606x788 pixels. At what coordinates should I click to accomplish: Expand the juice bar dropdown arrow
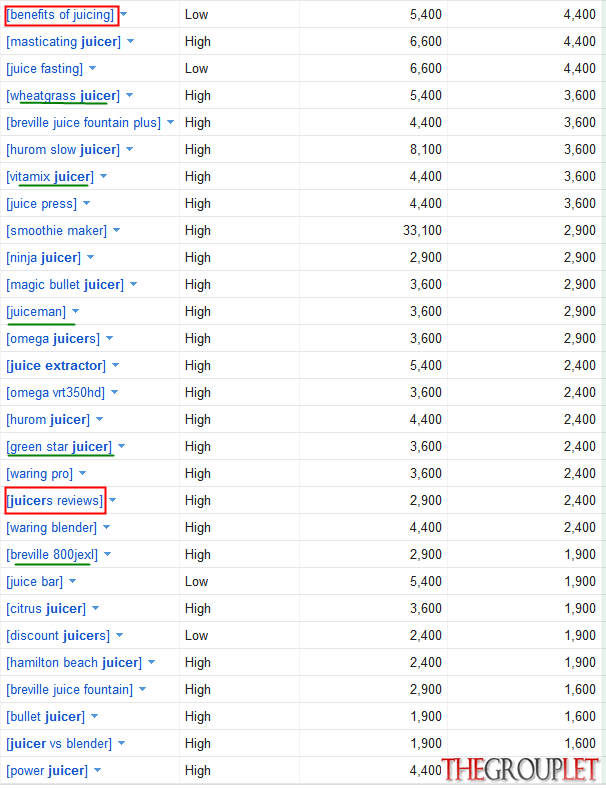point(72,582)
